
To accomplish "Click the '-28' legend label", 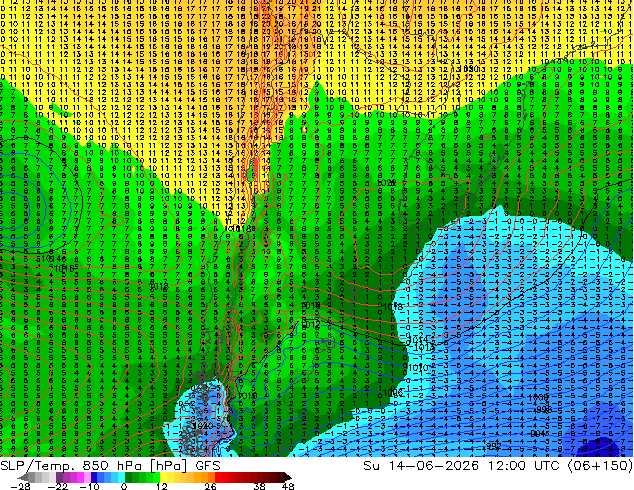I will point(20,486).
